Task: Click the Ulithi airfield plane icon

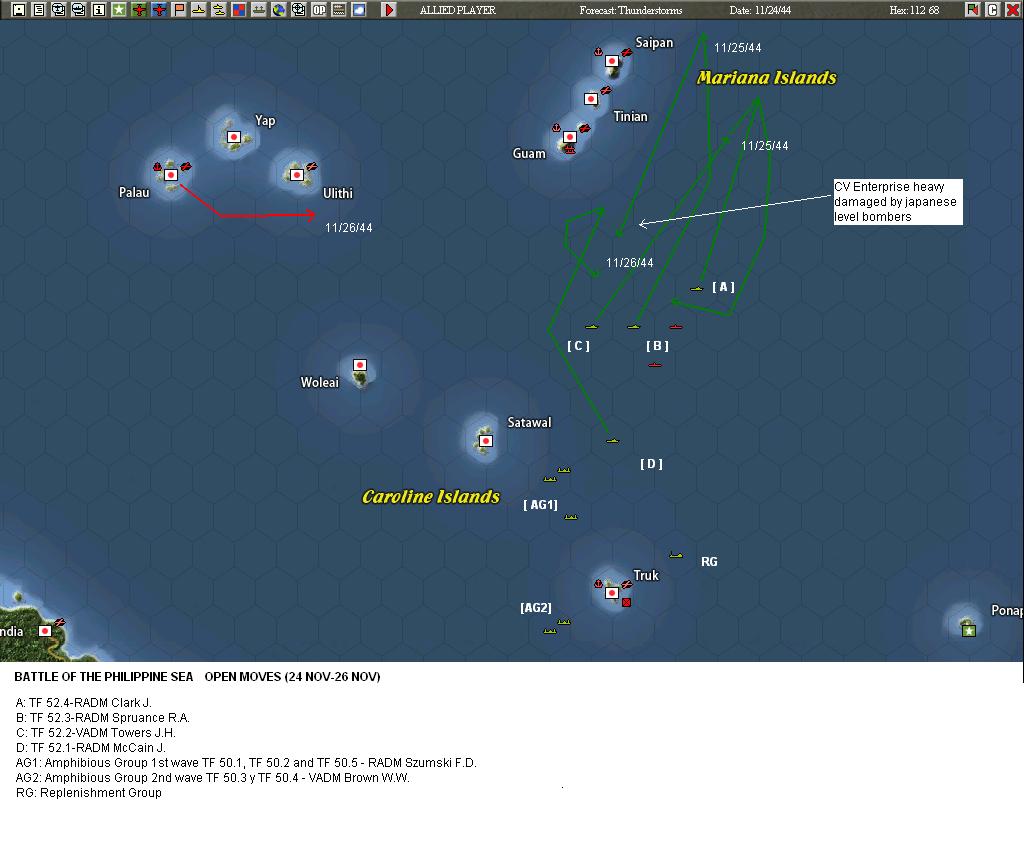Action: tap(312, 167)
